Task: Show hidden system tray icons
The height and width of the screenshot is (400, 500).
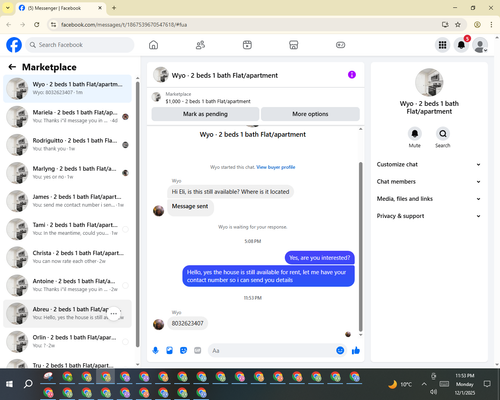Action: [x=424, y=384]
